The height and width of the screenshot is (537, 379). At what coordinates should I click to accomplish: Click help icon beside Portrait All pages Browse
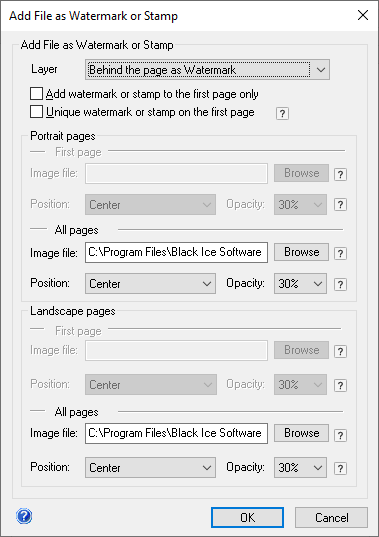tap(340, 253)
